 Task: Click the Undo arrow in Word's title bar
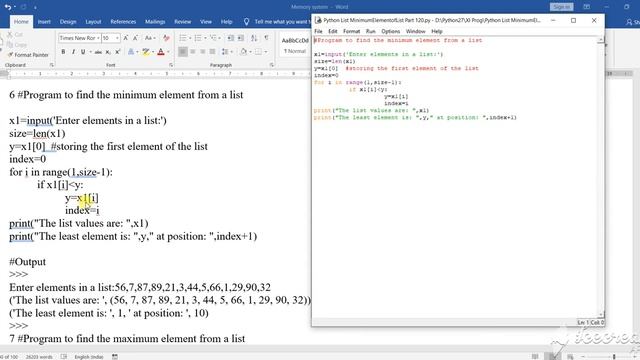(x=8, y=7)
